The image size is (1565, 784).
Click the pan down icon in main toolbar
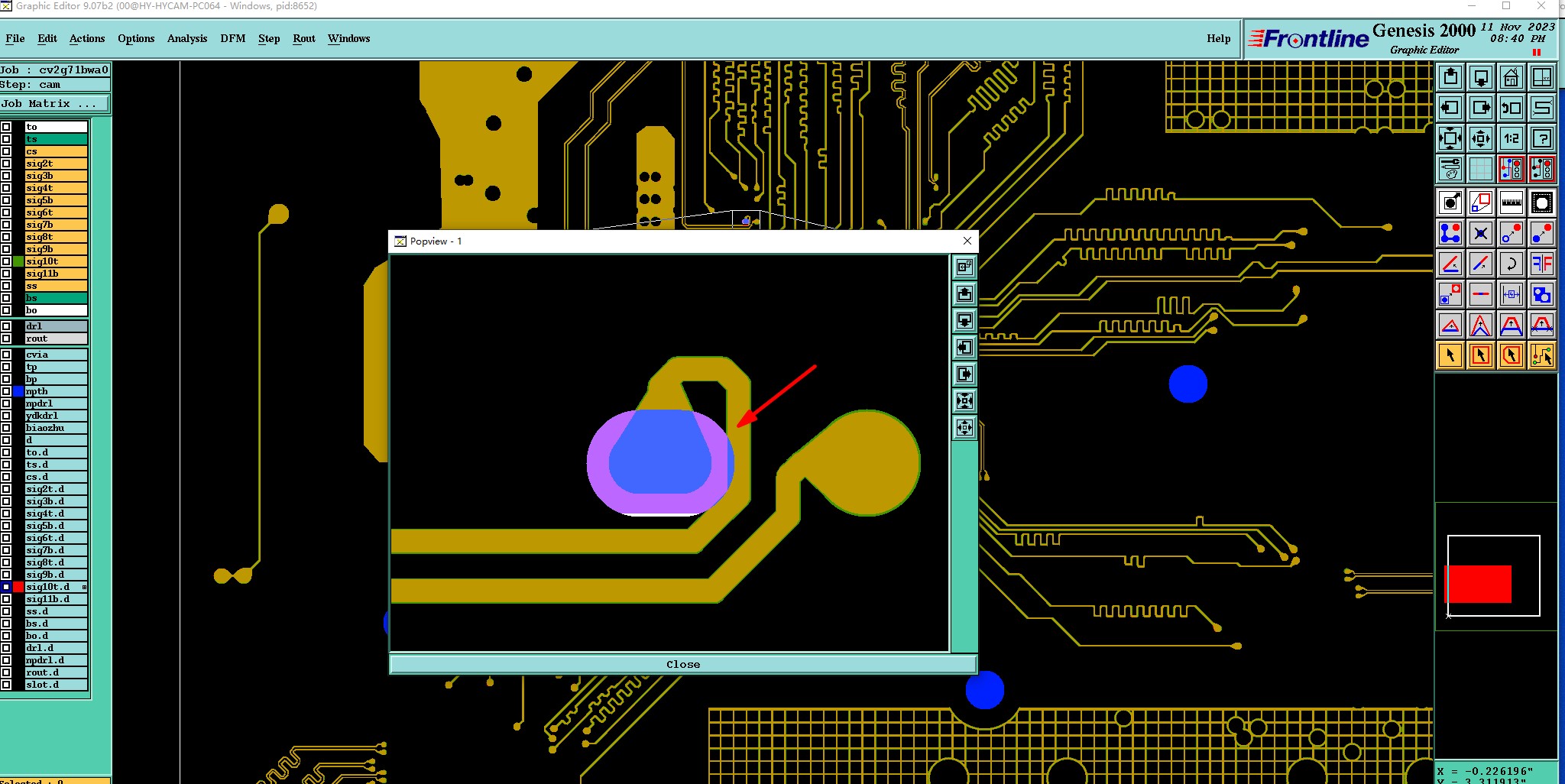click(x=1481, y=77)
